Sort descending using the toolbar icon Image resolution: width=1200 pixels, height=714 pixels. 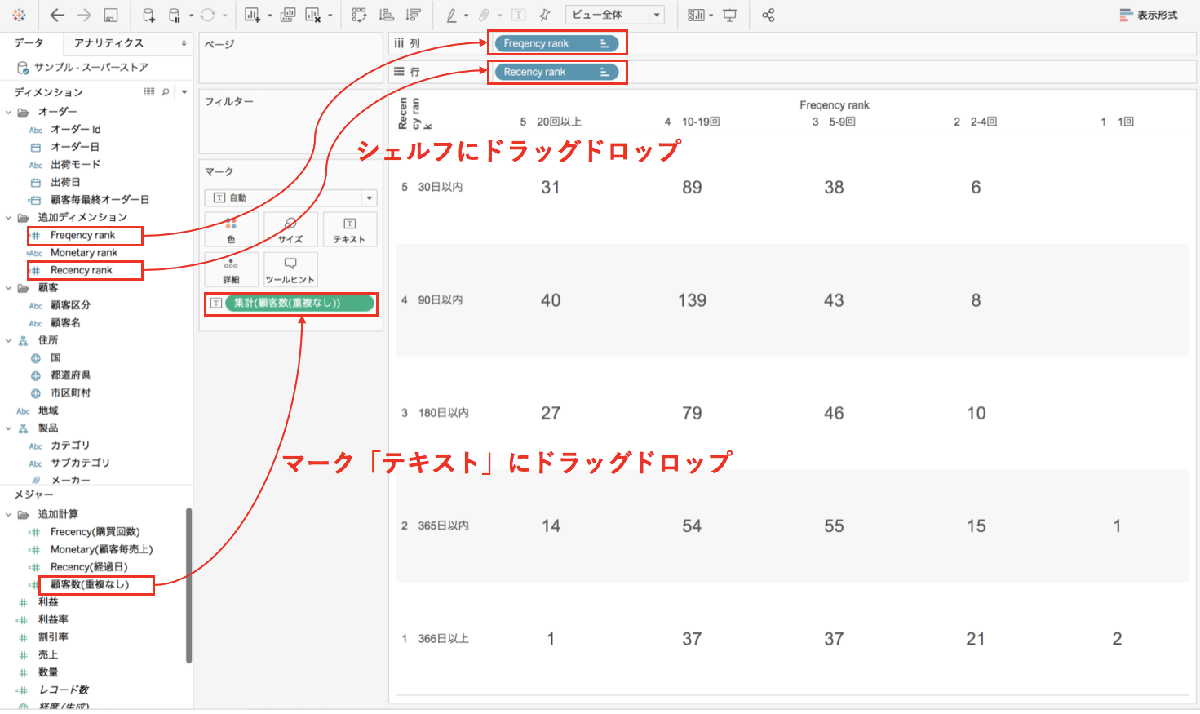pos(413,15)
